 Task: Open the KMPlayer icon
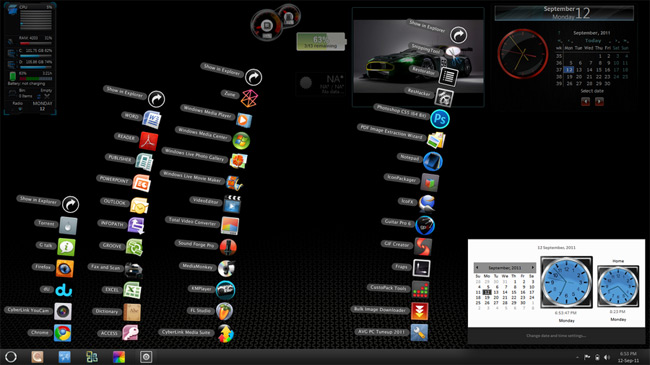tap(226, 290)
